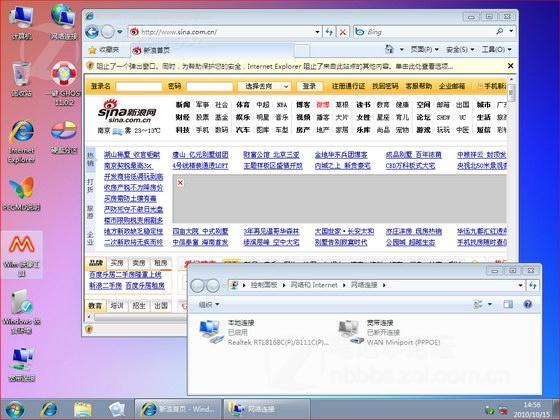This screenshot has height=420, width=560.
Task: Open the Win installer M desktop icon
Action: pos(21,255)
